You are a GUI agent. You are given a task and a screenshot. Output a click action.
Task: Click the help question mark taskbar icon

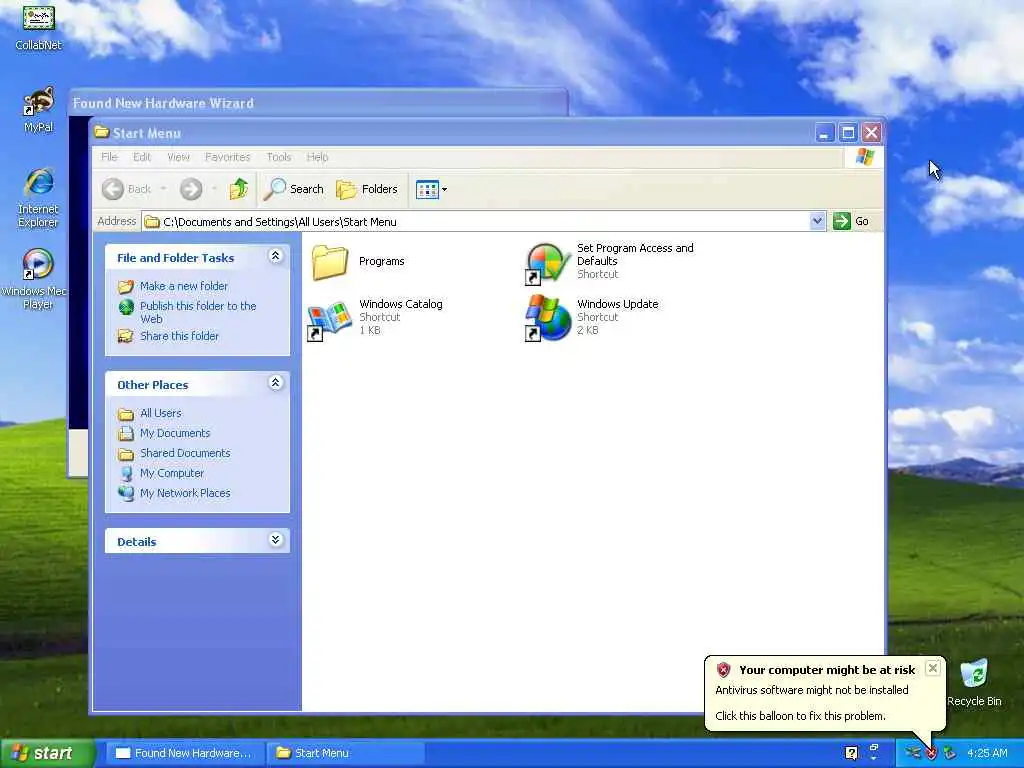pos(851,753)
